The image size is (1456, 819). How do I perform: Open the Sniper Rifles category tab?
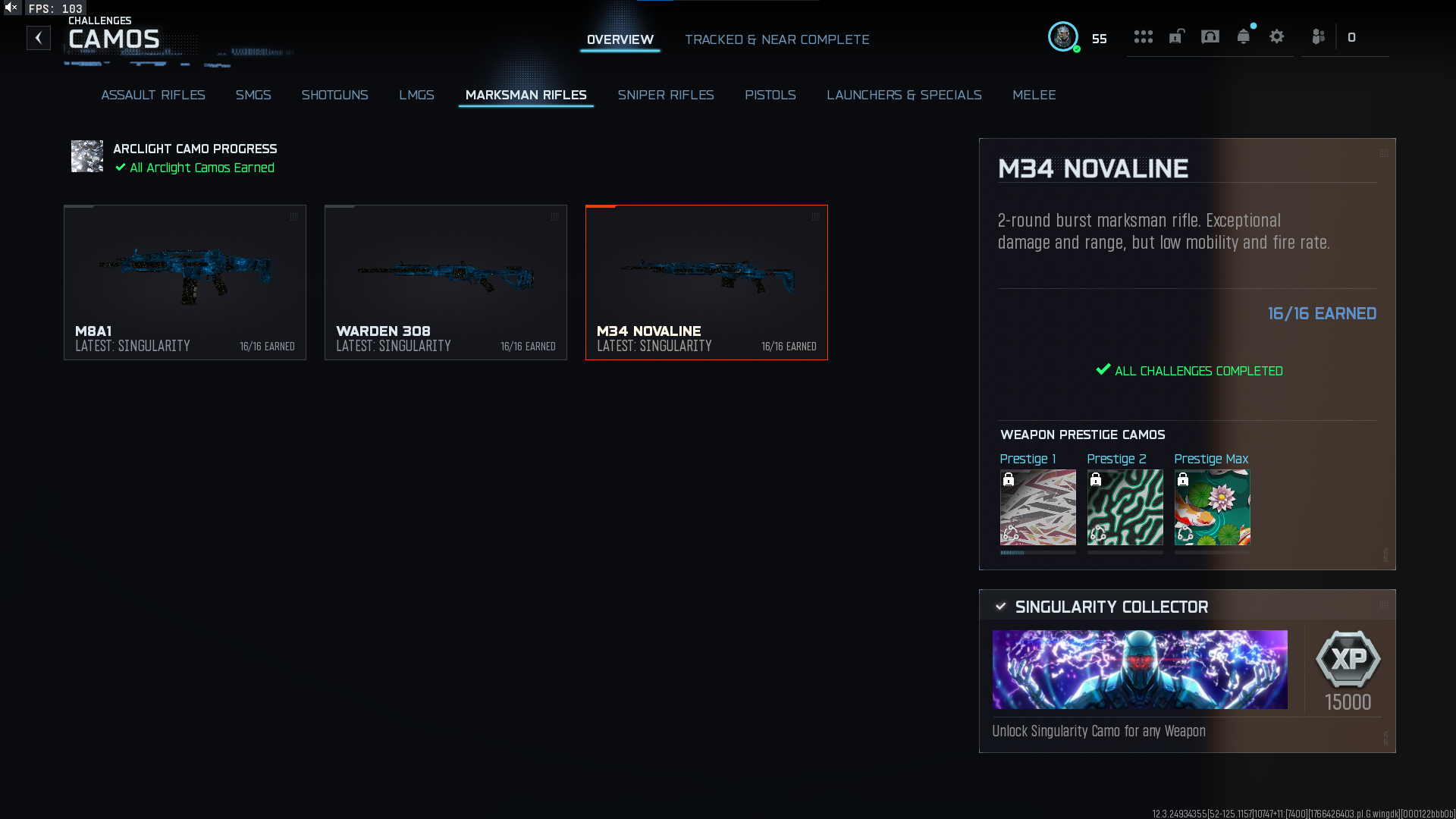(666, 95)
